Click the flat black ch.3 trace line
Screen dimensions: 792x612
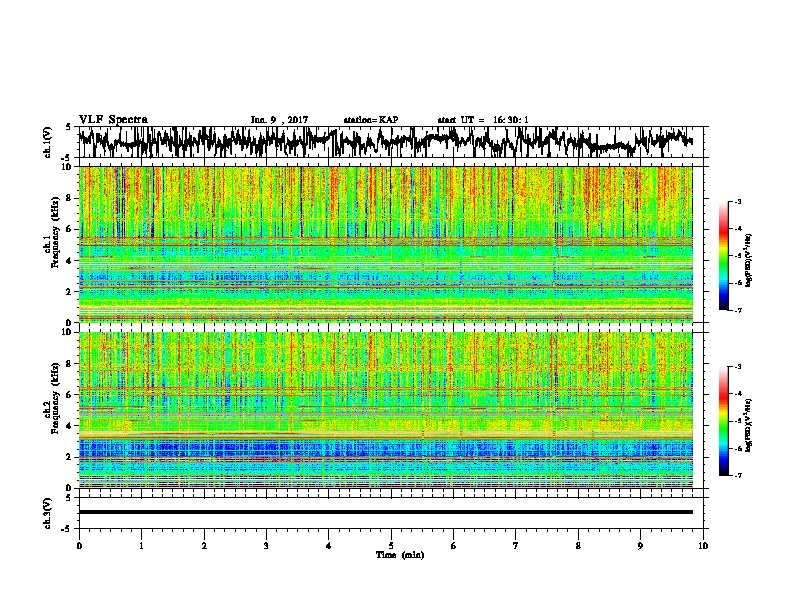(x=385, y=512)
